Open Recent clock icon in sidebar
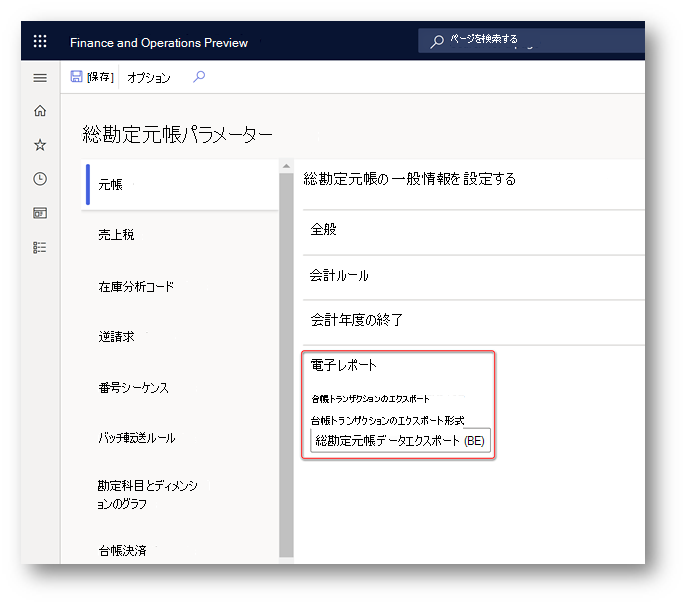The width and height of the screenshot is (687, 606). [x=40, y=179]
